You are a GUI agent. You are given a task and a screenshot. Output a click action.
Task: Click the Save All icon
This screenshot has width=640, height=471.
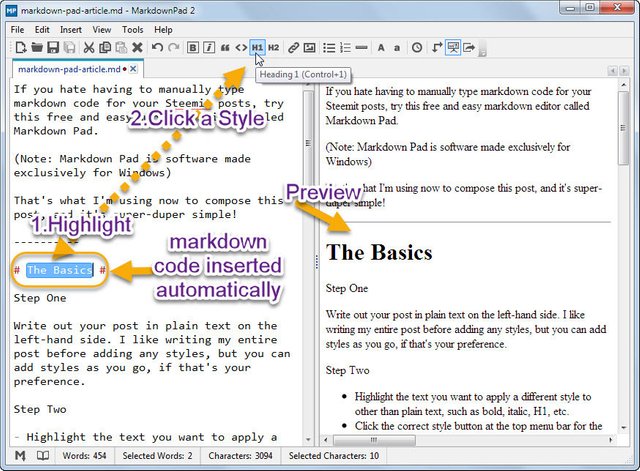(x=70, y=47)
